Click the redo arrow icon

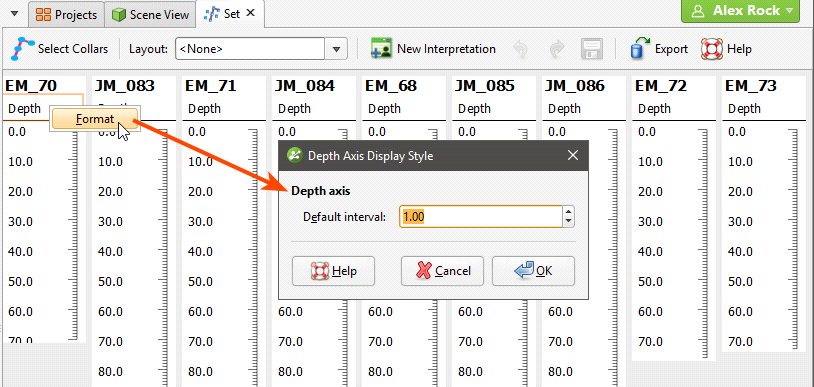[x=557, y=49]
